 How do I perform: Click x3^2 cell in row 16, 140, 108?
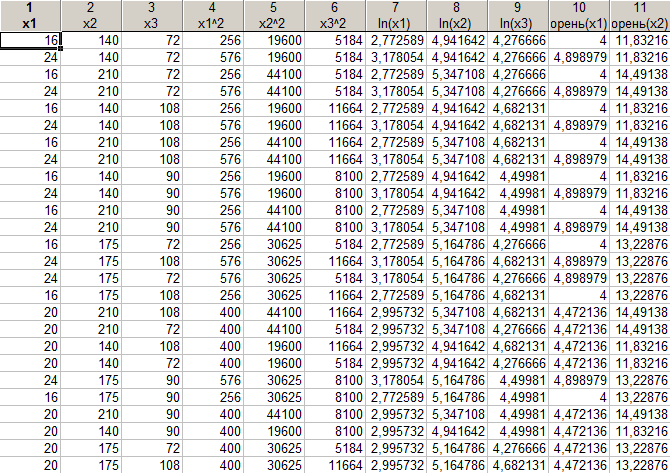pos(335,108)
